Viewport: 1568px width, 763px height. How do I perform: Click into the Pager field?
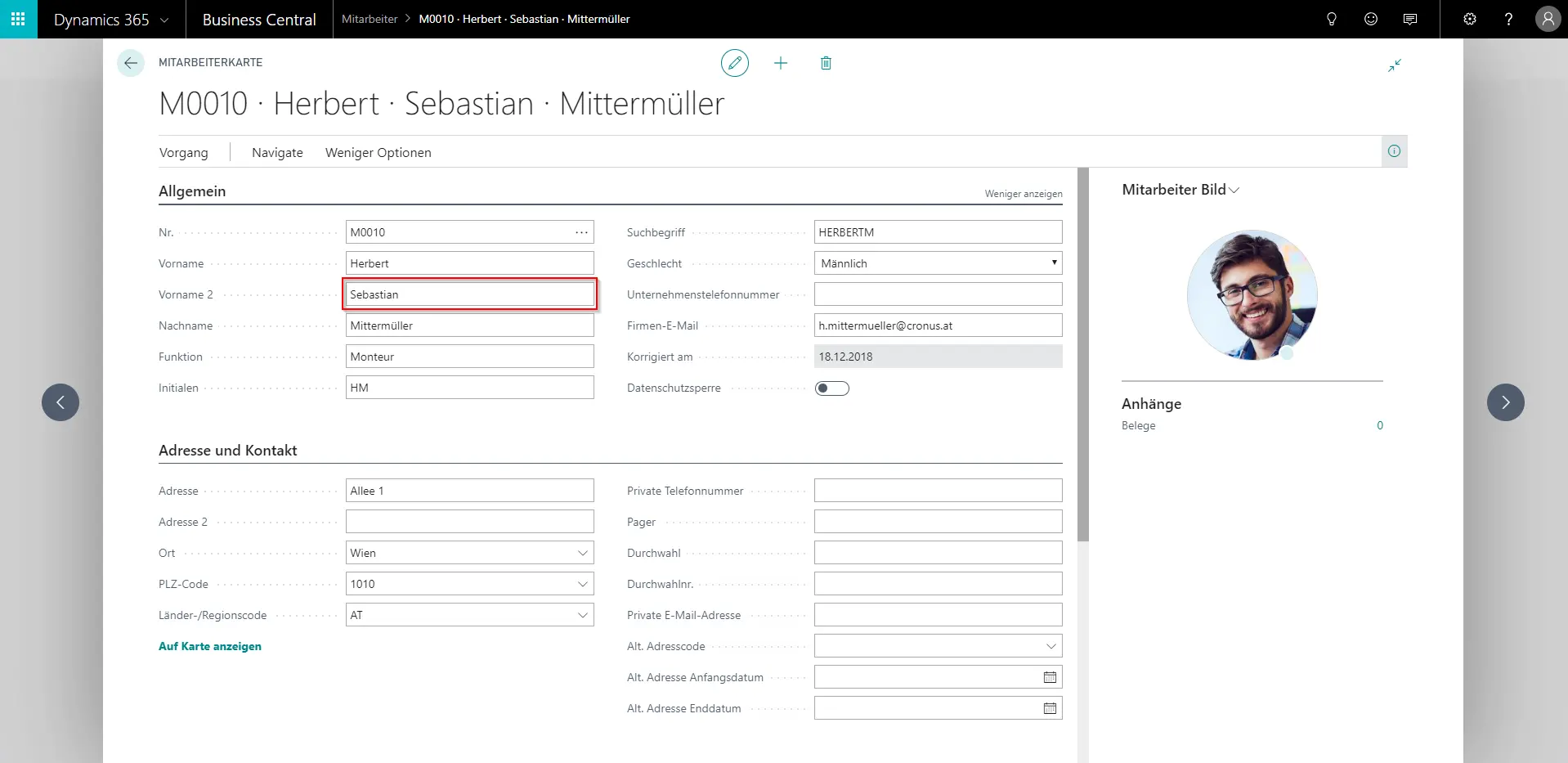pyautogui.click(x=939, y=522)
